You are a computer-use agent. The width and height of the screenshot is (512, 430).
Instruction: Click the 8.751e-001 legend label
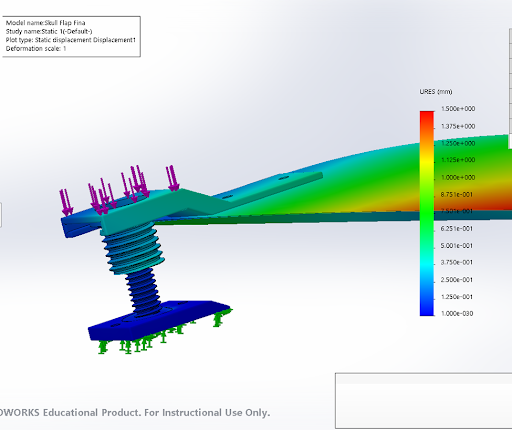457,194
